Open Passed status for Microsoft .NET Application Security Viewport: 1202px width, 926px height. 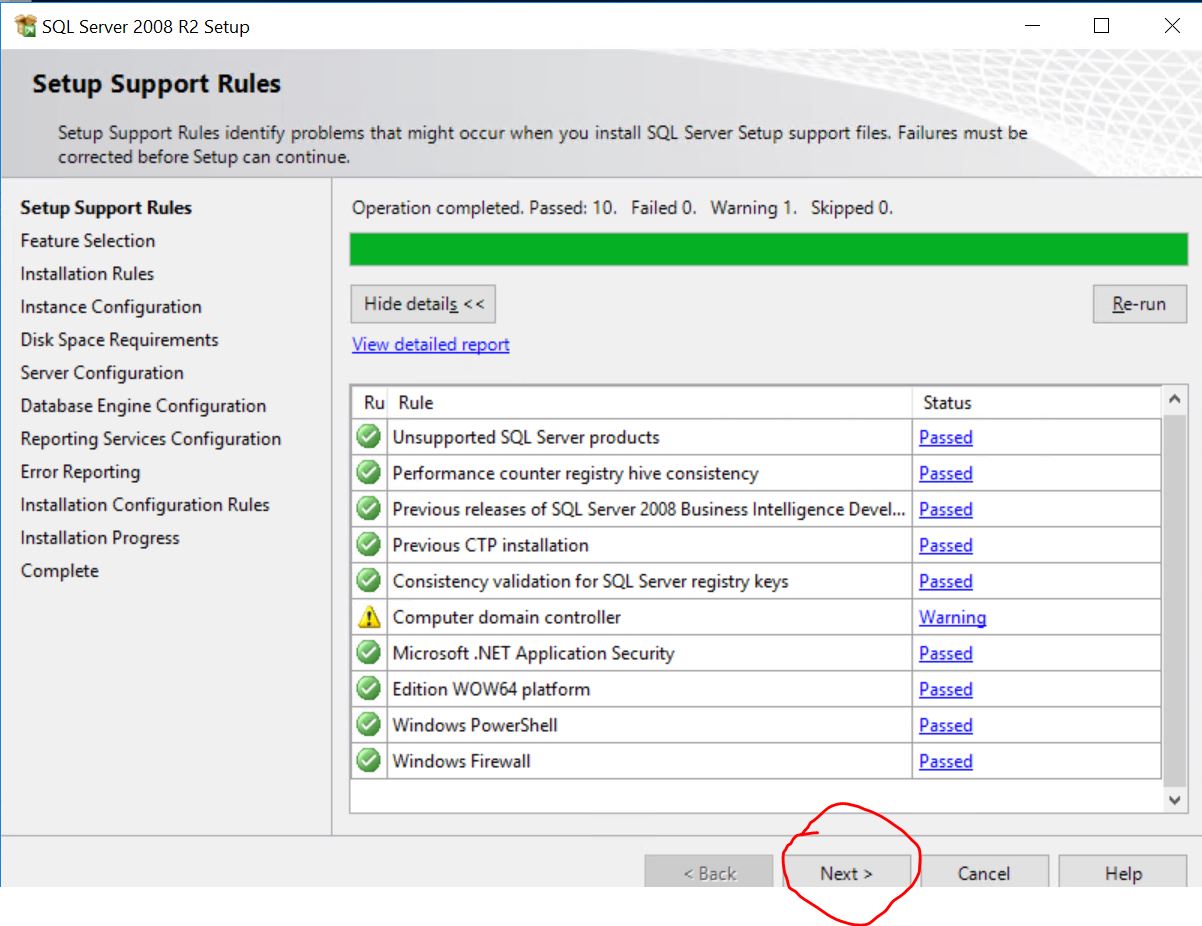click(x=946, y=653)
